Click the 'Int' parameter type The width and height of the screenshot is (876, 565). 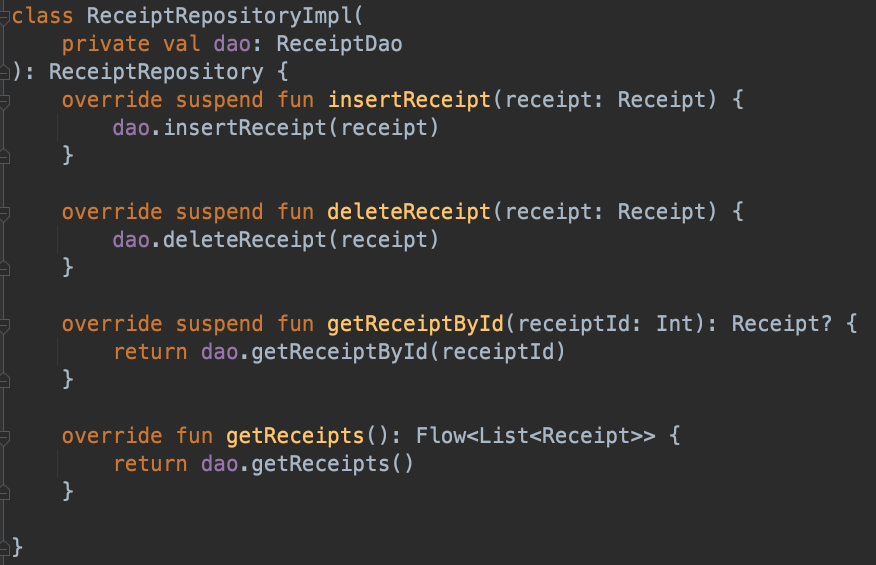(x=674, y=324)
